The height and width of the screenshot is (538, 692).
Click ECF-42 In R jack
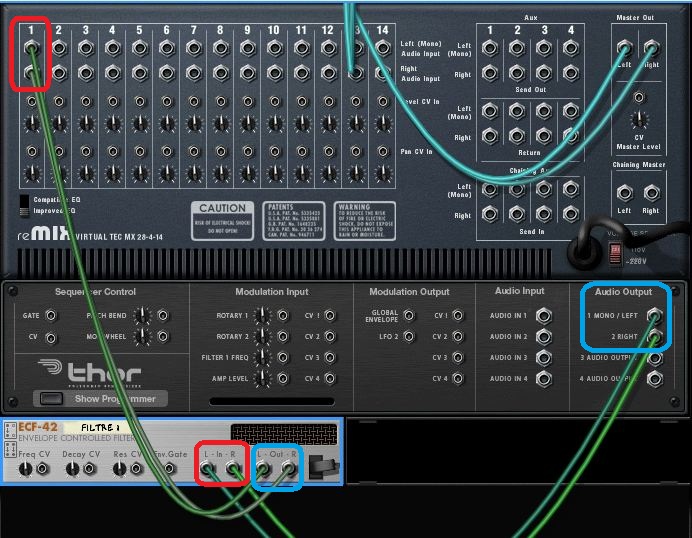[233, 469]
